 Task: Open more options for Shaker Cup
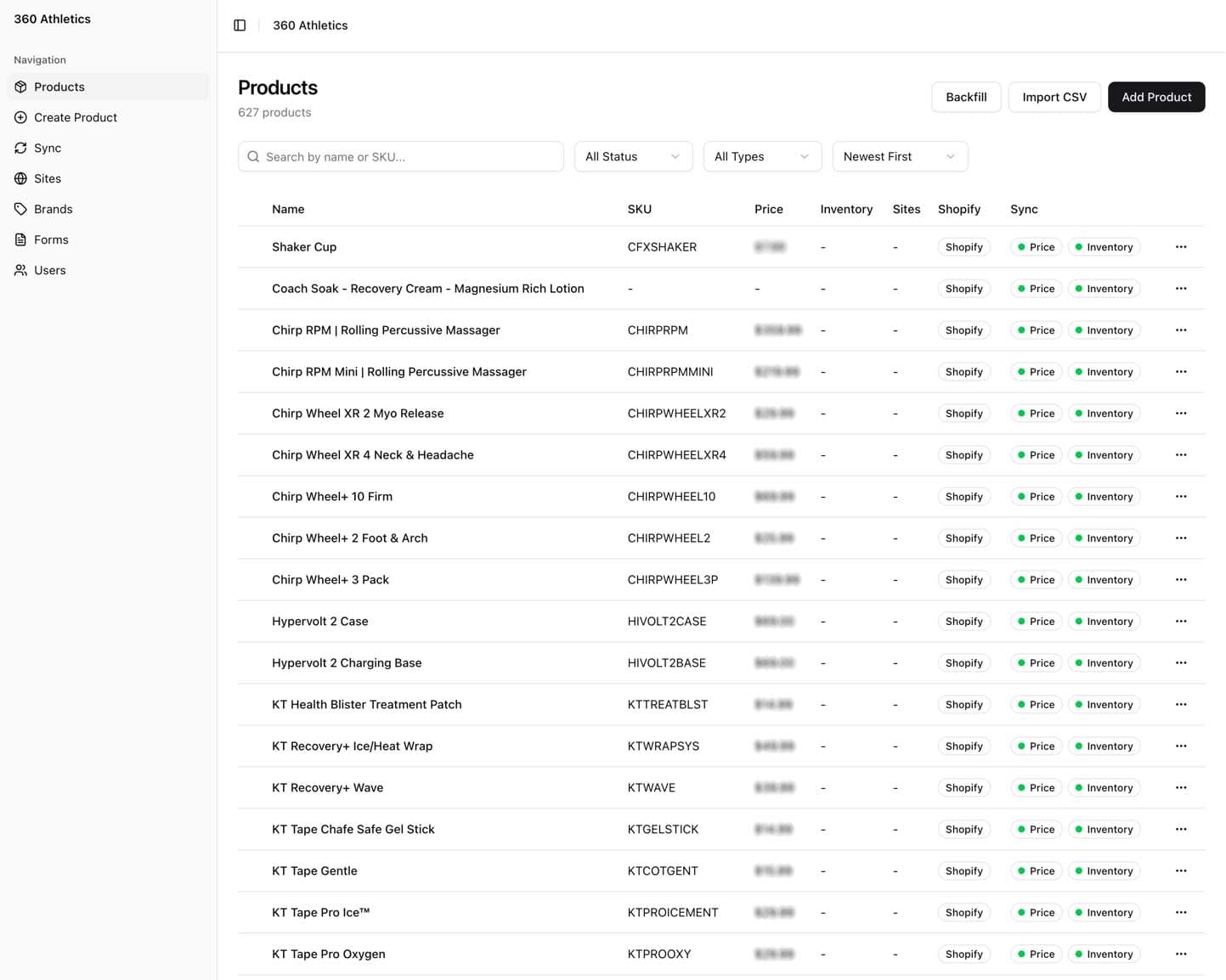(x=1181, y=247)
